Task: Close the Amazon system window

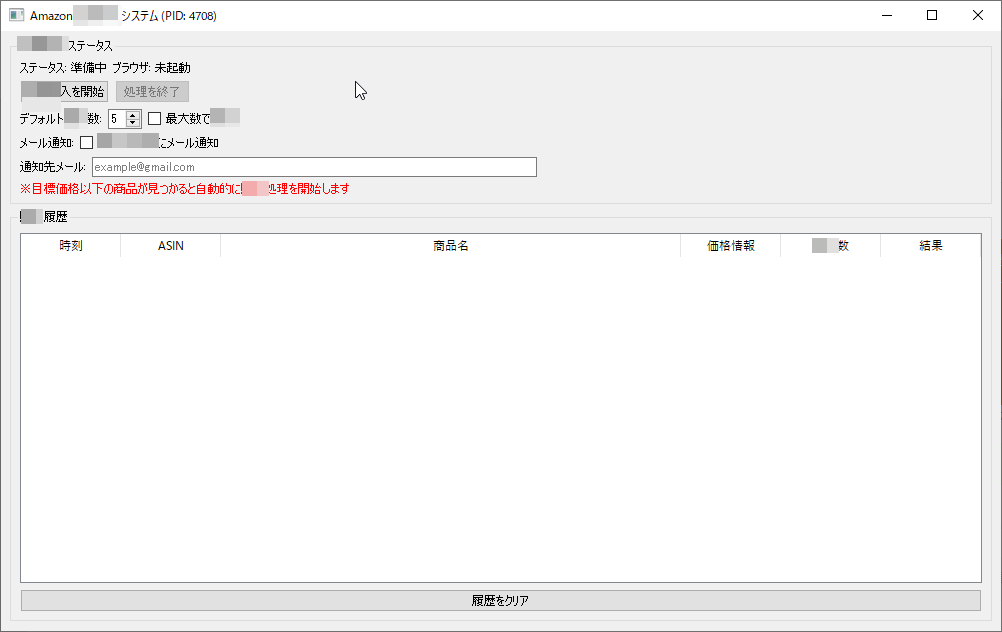Action: [x=978, y=16]
